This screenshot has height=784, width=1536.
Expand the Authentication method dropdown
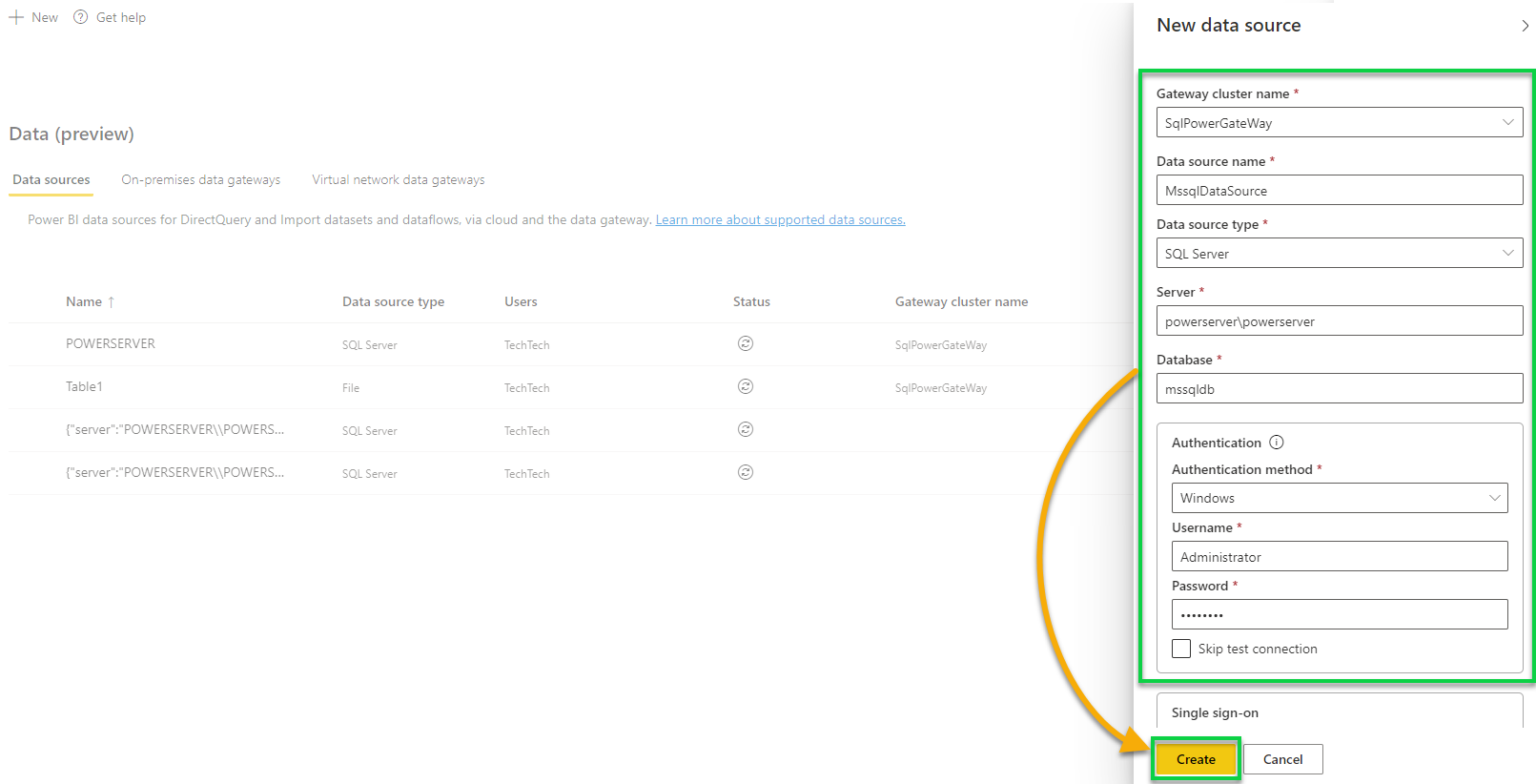point(1494,497)
